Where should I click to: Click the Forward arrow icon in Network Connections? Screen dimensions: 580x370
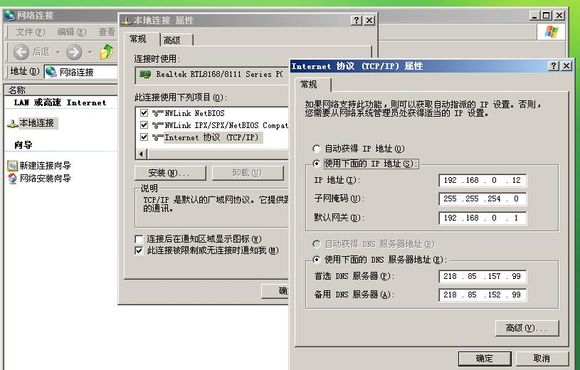[x=74, y=52]
